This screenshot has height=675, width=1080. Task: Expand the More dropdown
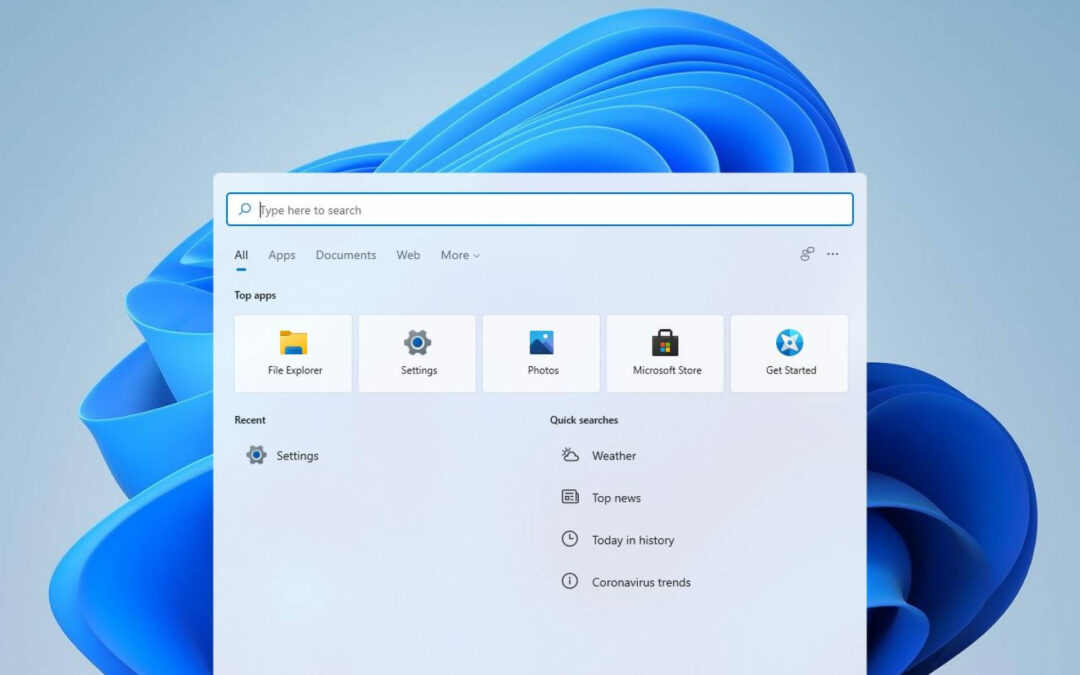click(460, 255)
